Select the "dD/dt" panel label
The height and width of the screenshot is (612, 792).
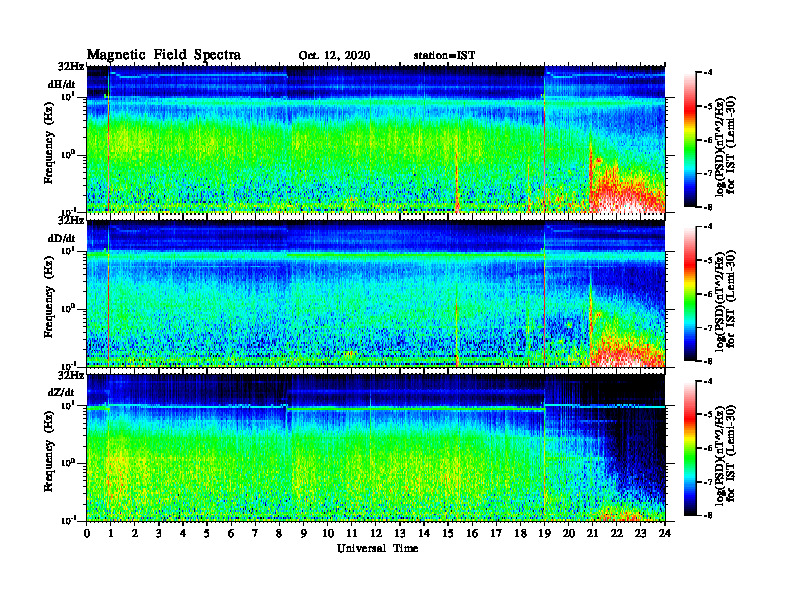(62, 238)
